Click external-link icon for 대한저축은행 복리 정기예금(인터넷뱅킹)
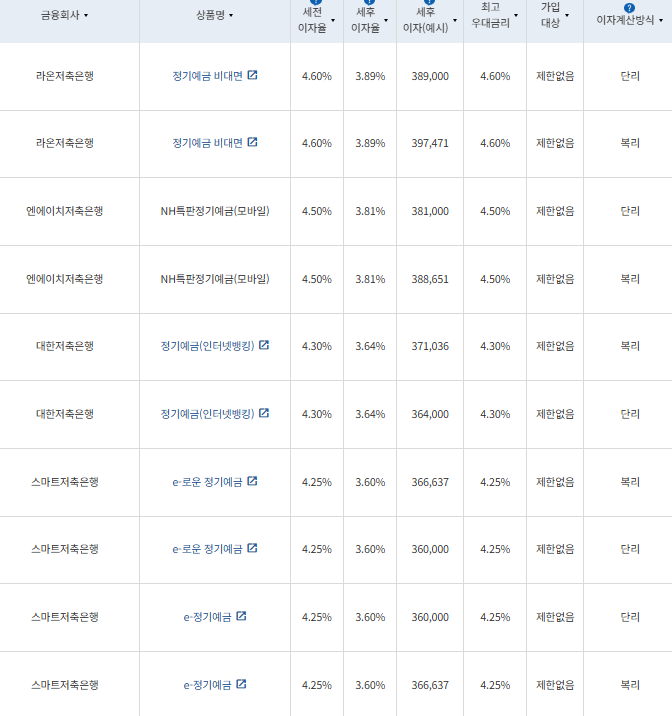The height and width of the screenshot is (716, 672). [x=264, y=345]
